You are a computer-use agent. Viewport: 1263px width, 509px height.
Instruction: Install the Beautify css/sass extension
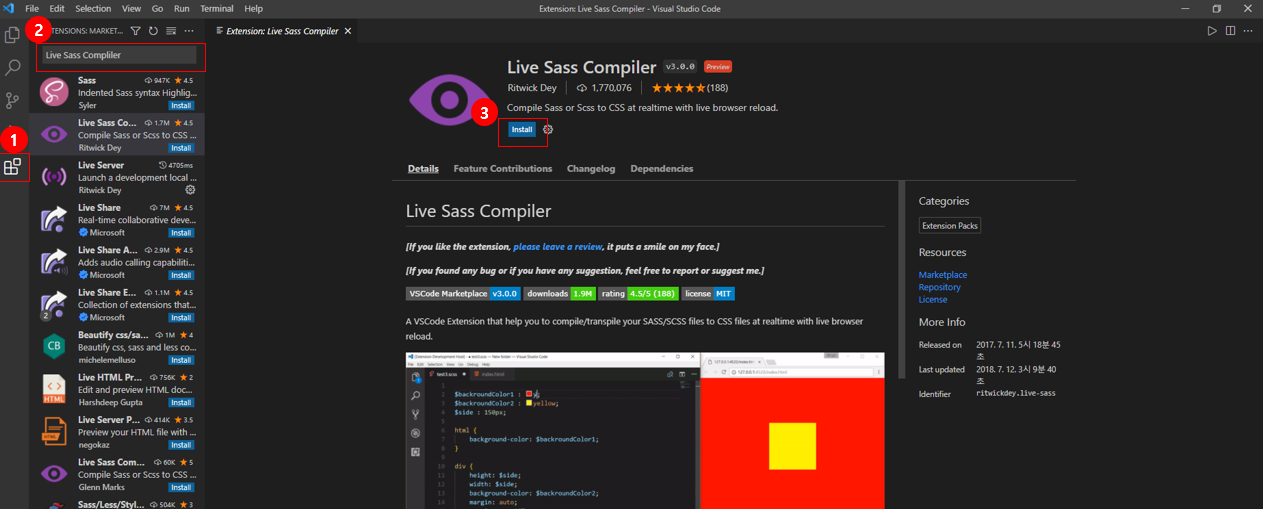tap(181, 360)
